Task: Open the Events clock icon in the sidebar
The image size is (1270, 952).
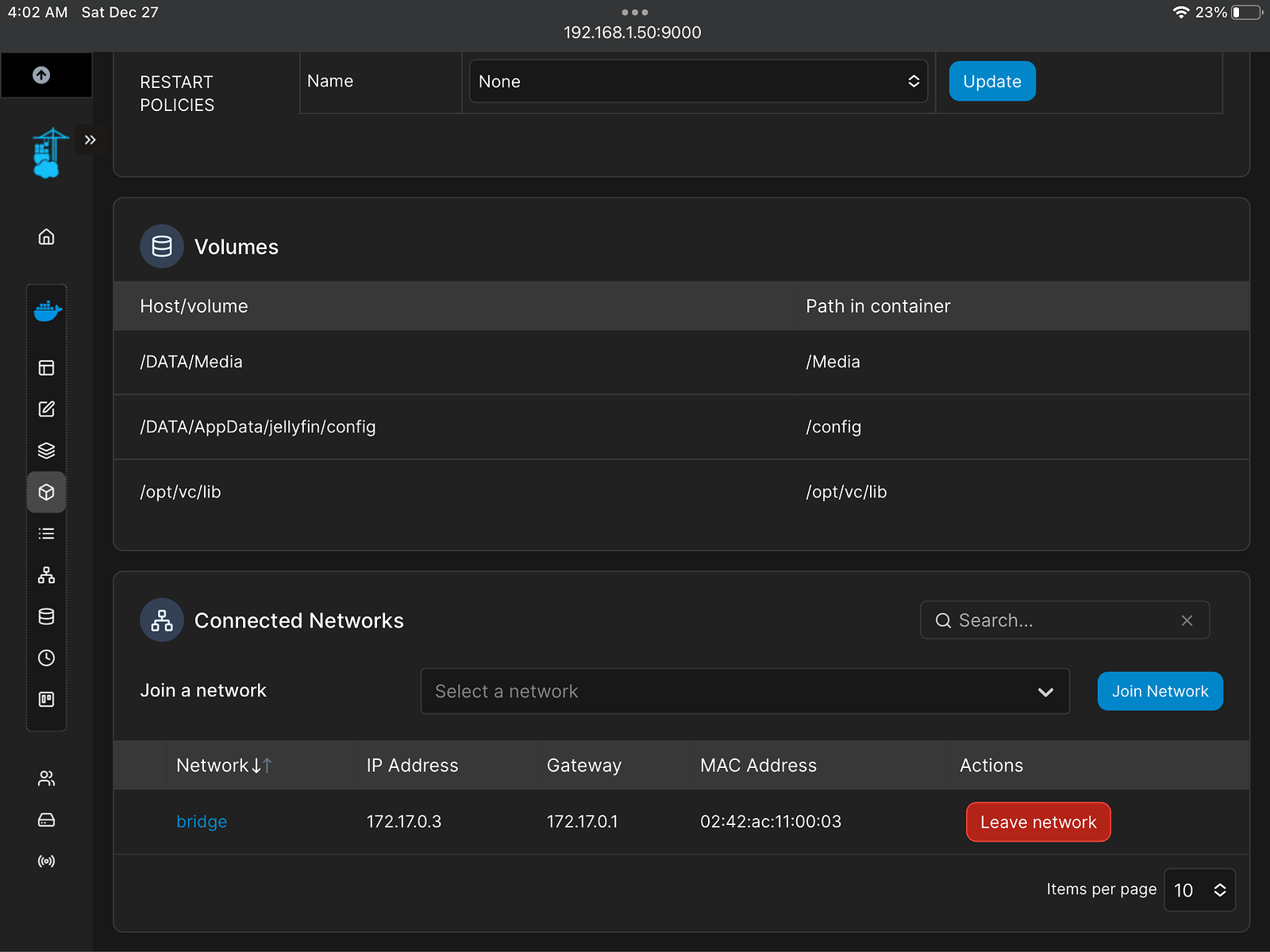Action: click(x=46, y=658)
